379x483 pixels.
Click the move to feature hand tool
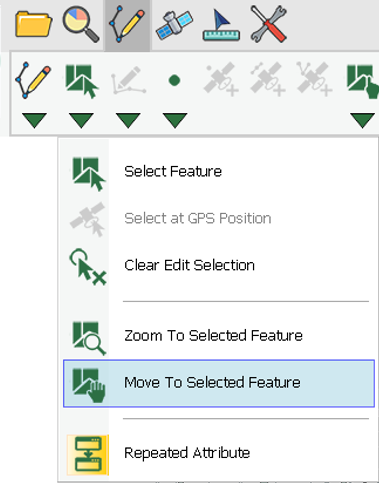[x=363, y=82]
